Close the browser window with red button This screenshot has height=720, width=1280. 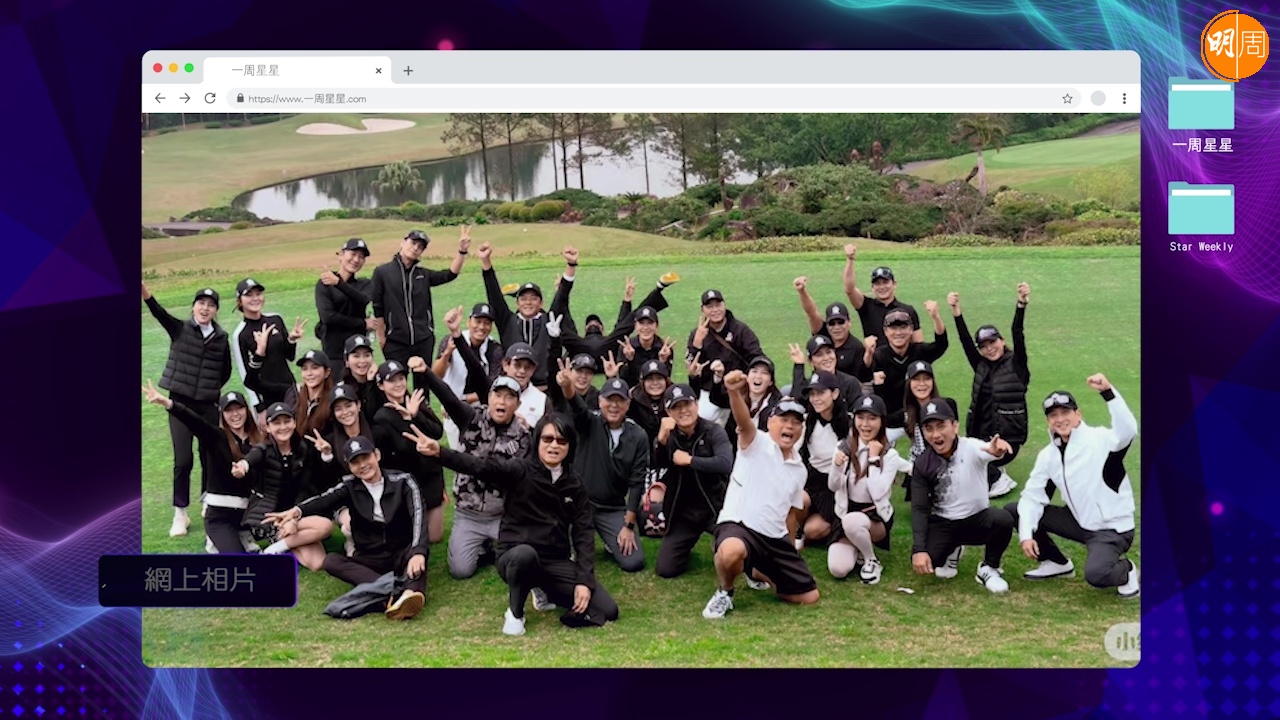point(158,68)
